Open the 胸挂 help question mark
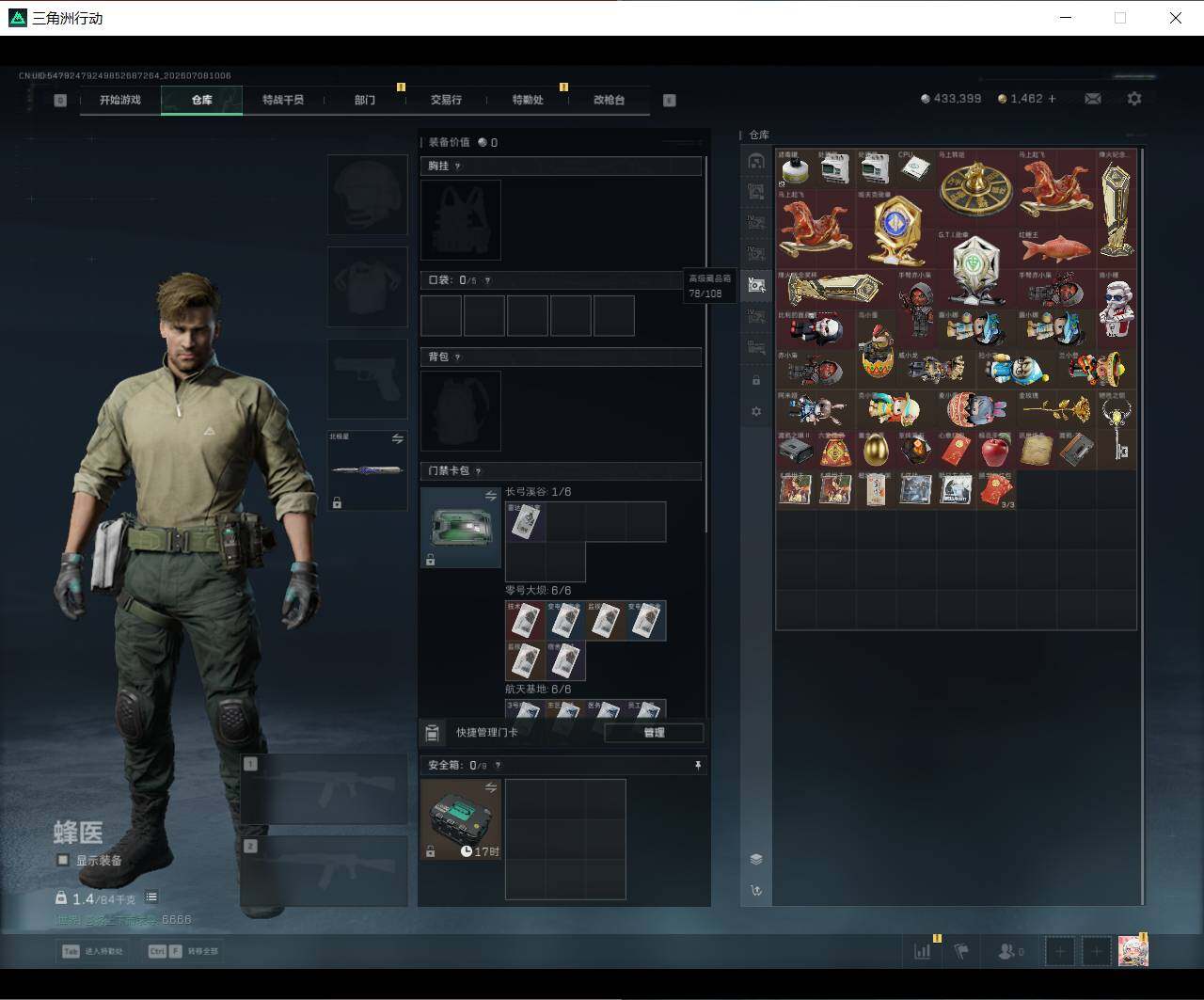The width and height of the screenshot is (1204, 1000). [x=458, y=167]
